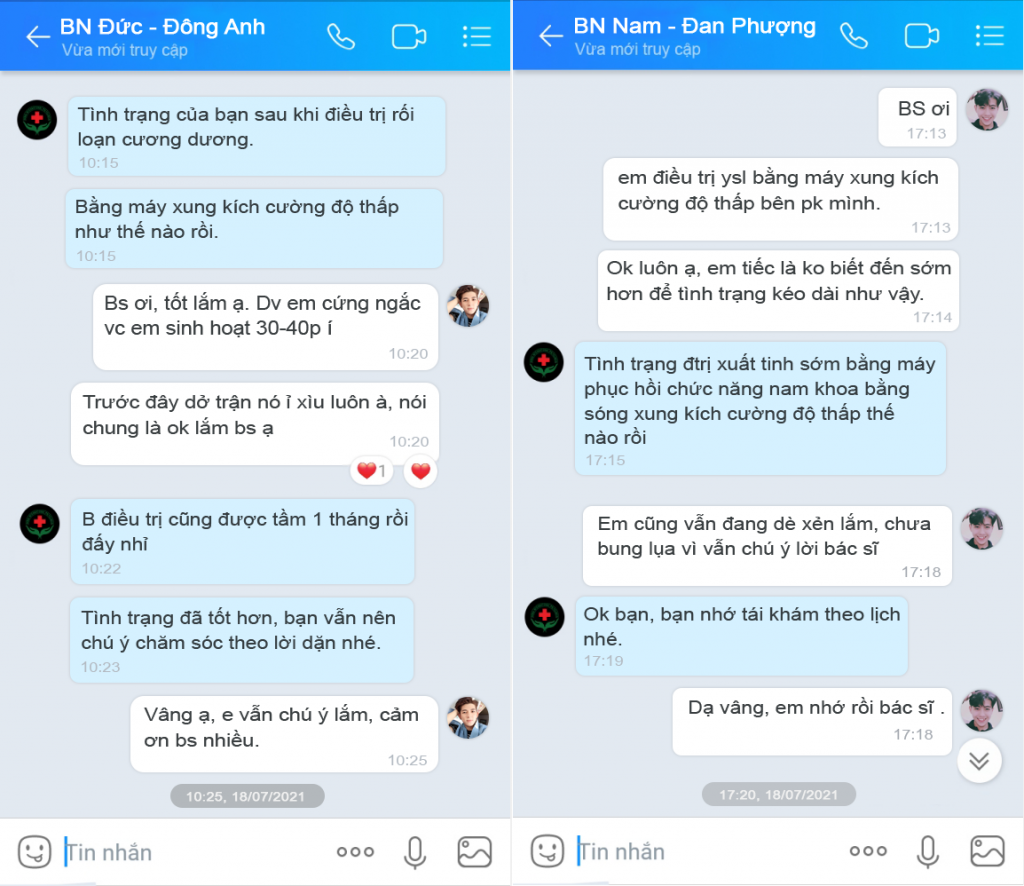This screenshot has height=886, width=1024.
Task: Open more options dots in left chat
Action: (355, 851)
